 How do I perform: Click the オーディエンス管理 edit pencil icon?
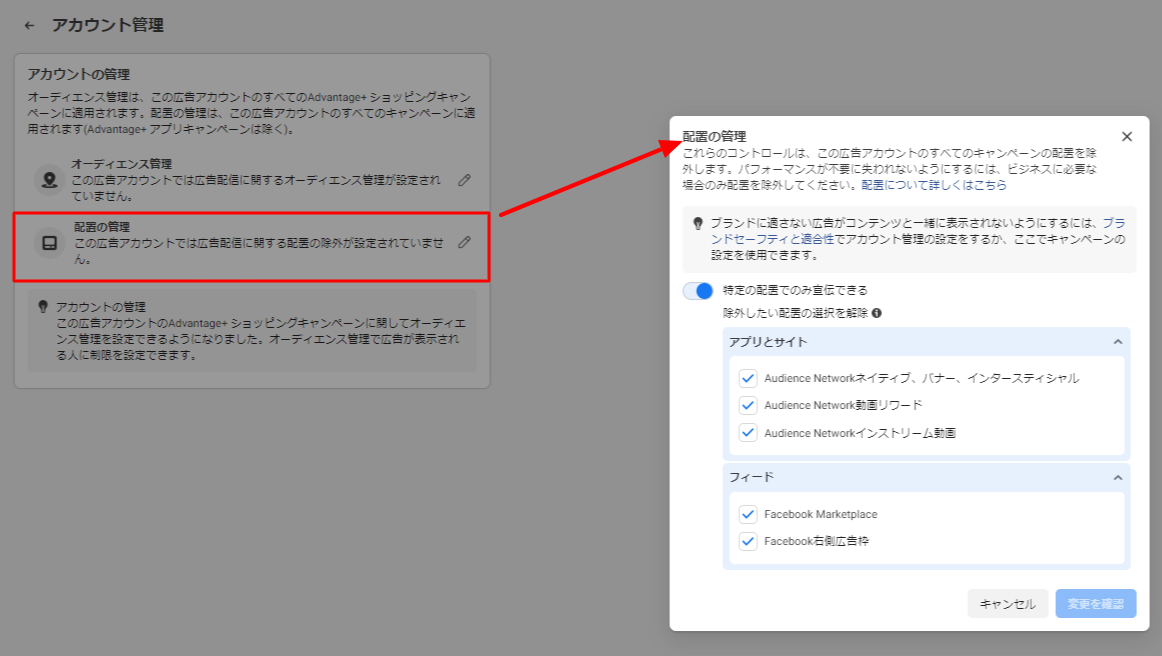(464, 180)
